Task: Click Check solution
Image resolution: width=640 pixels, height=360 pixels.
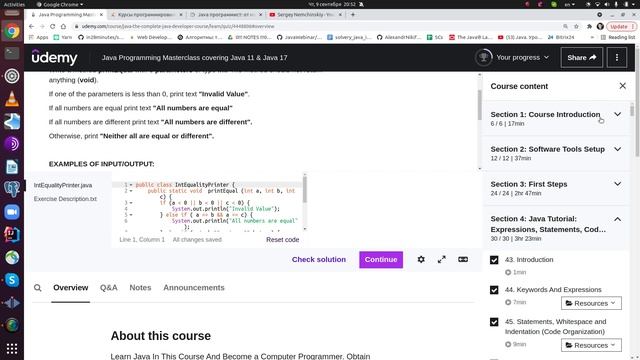Action: tap(318, 260)
